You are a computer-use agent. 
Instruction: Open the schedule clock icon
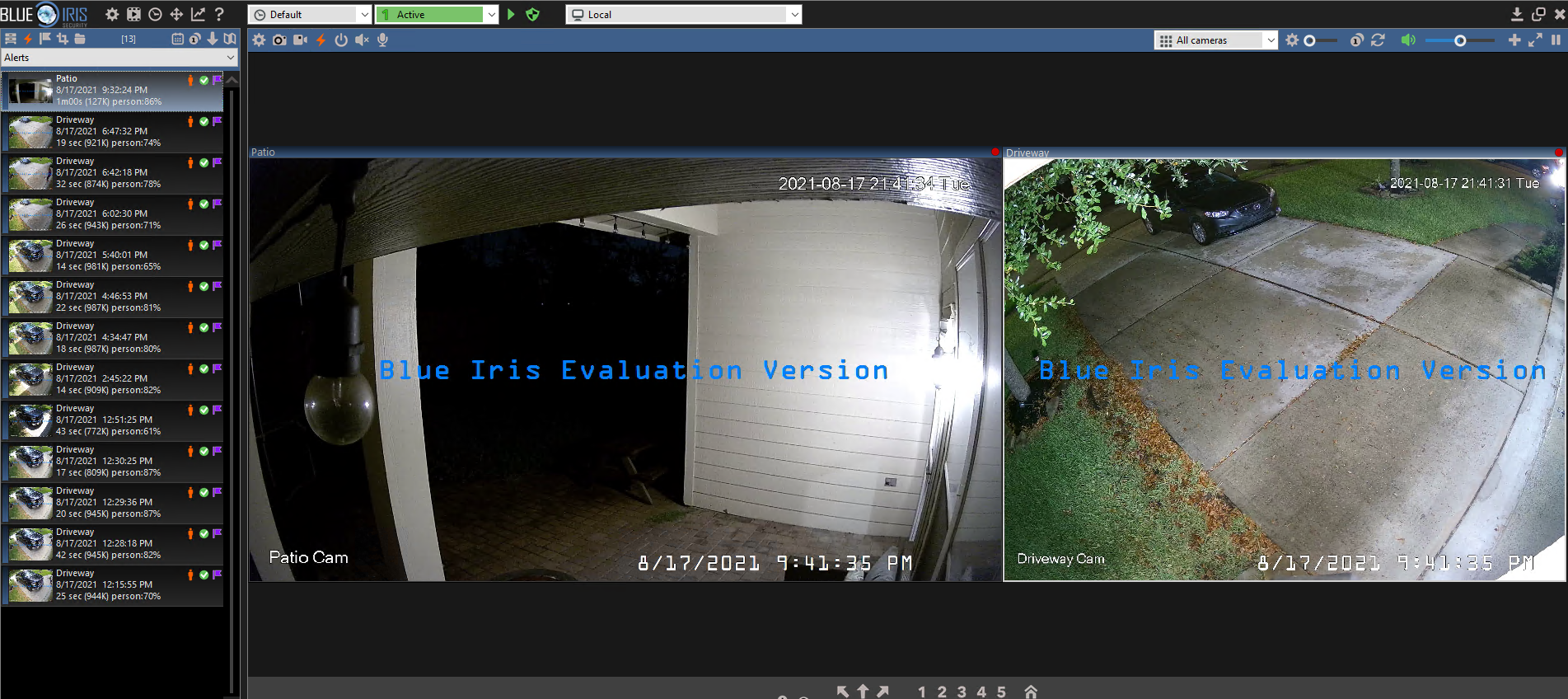point(155,14)
